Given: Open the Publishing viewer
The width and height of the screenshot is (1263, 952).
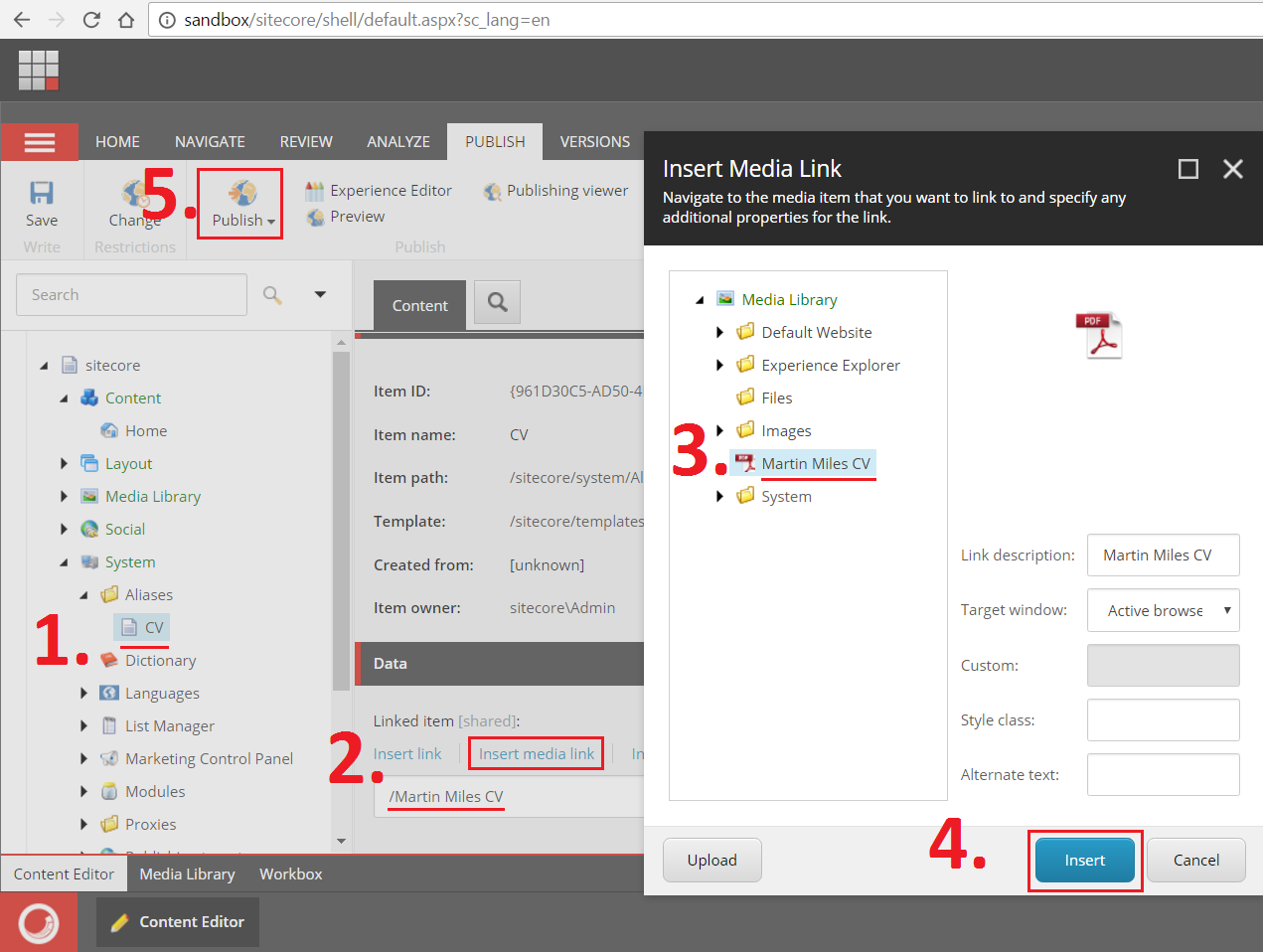Looking at the screenshot, I should coord(566,191).
